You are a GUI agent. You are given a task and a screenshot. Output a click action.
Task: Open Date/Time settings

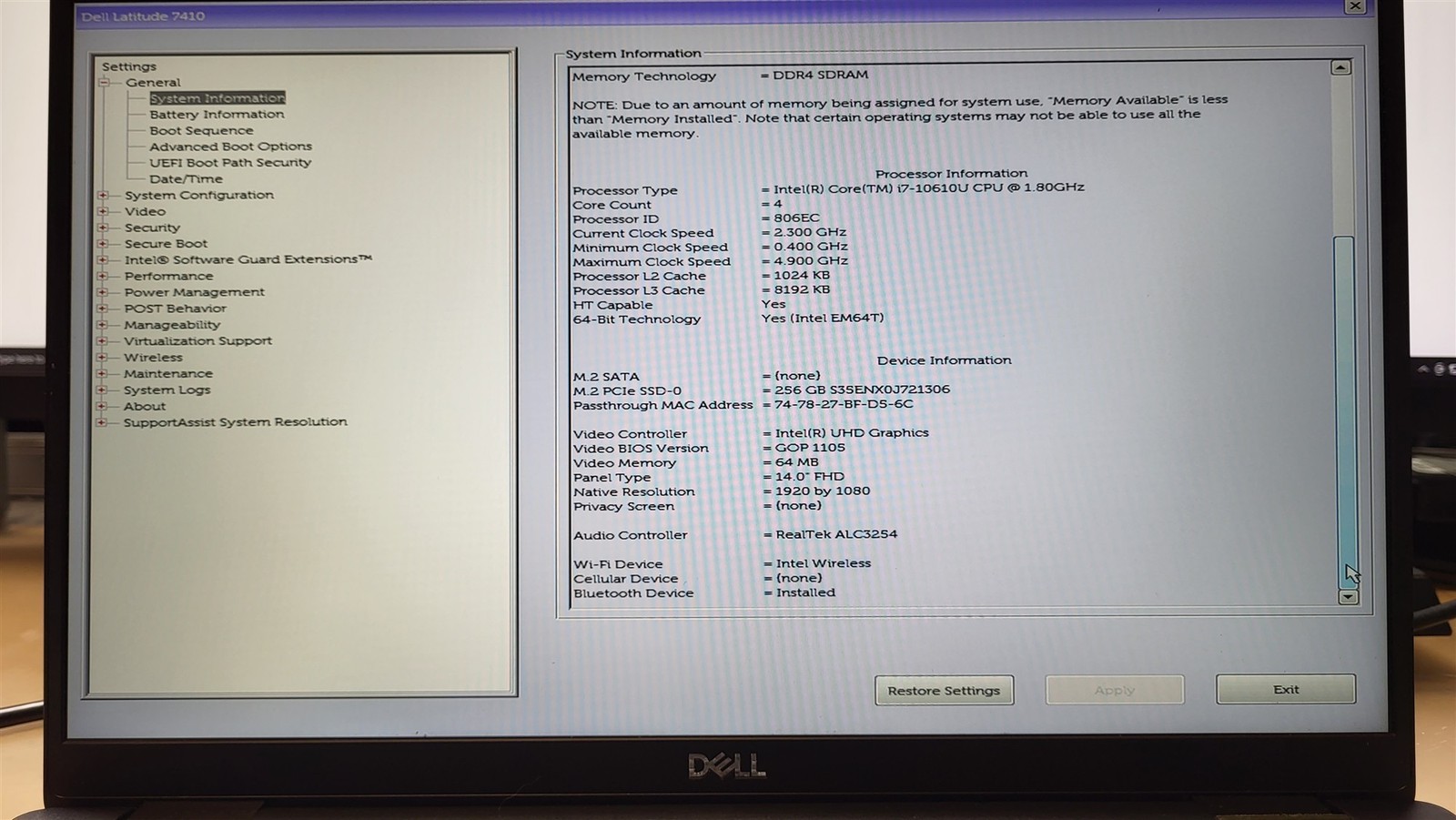pyautogui.click(x=186, y=179)
